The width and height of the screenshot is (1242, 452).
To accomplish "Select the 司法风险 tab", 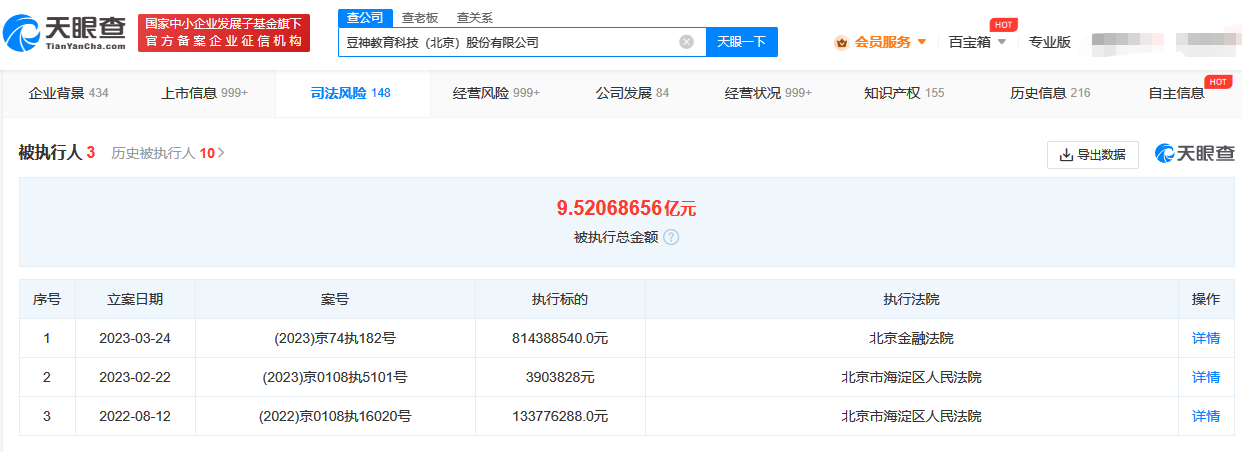I will coord(350,93).
